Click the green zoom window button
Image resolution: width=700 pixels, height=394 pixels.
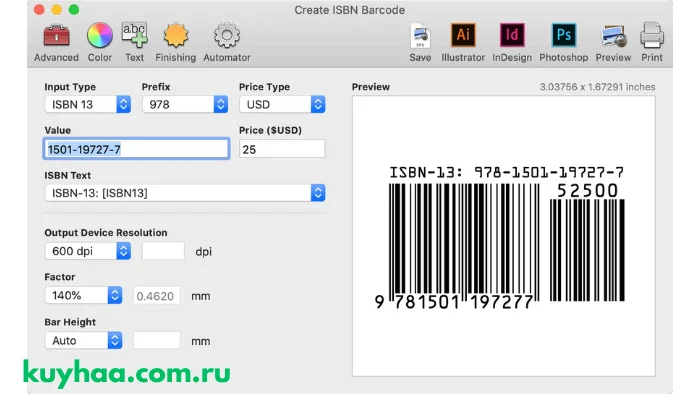coord(74,10)
